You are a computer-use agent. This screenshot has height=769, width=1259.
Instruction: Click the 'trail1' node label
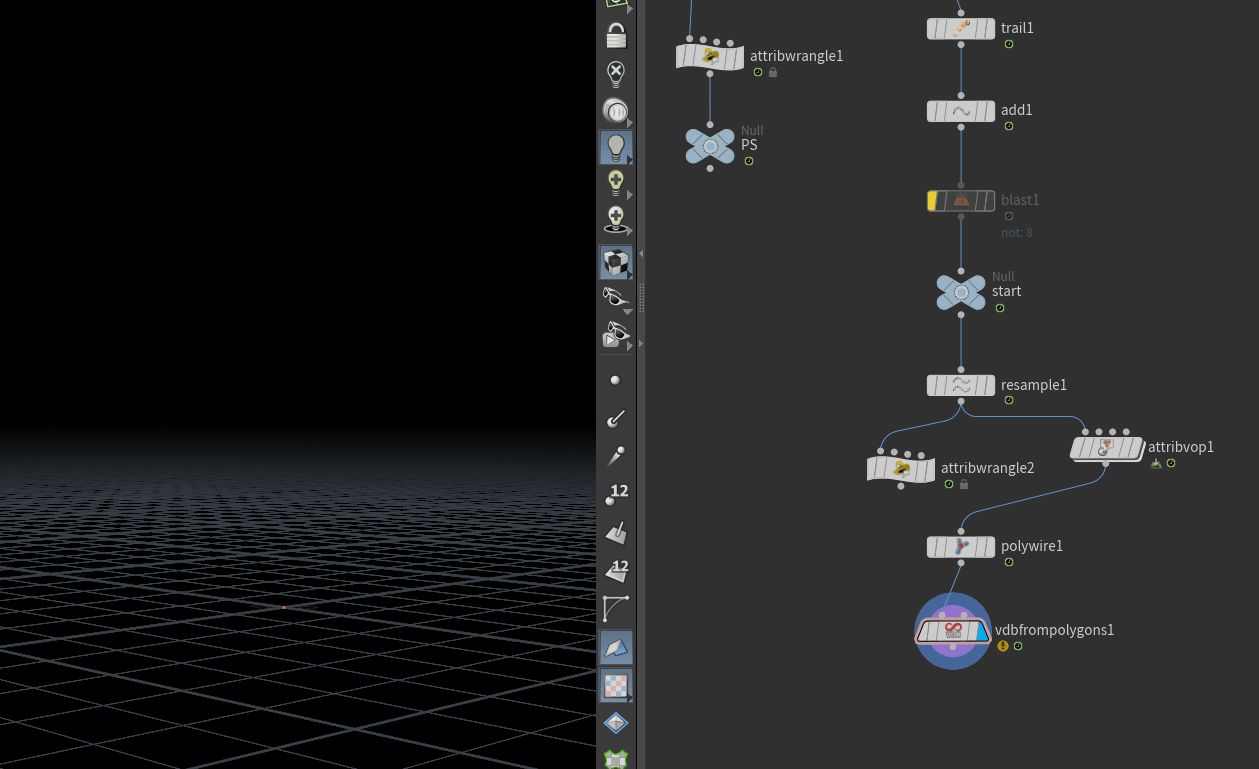[x=1017, y=28]
